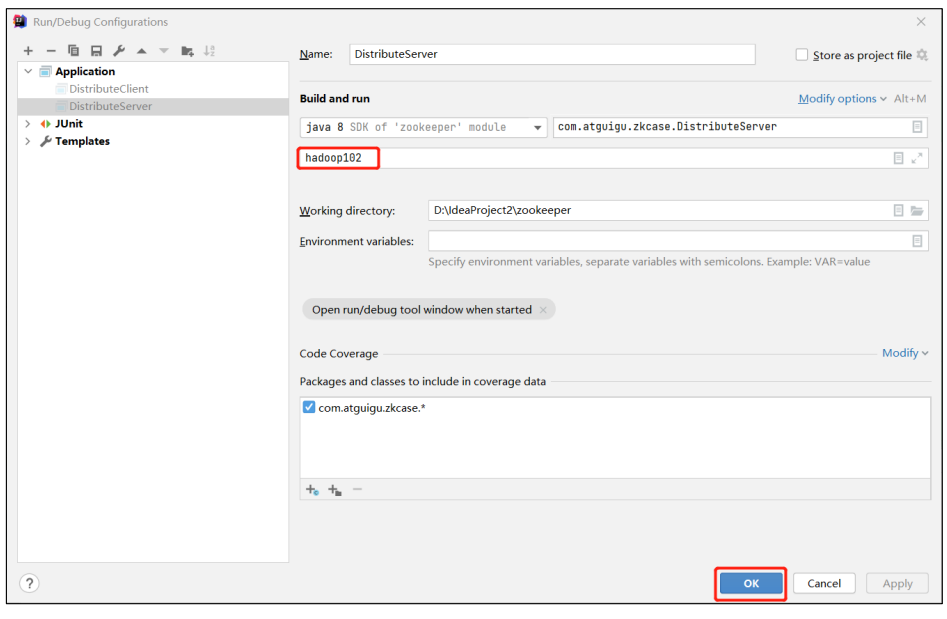This screenshot has height=619, width=947.
Task: Open main class browse icon beside DistributeServer class
Action: [x=917, y=127]
